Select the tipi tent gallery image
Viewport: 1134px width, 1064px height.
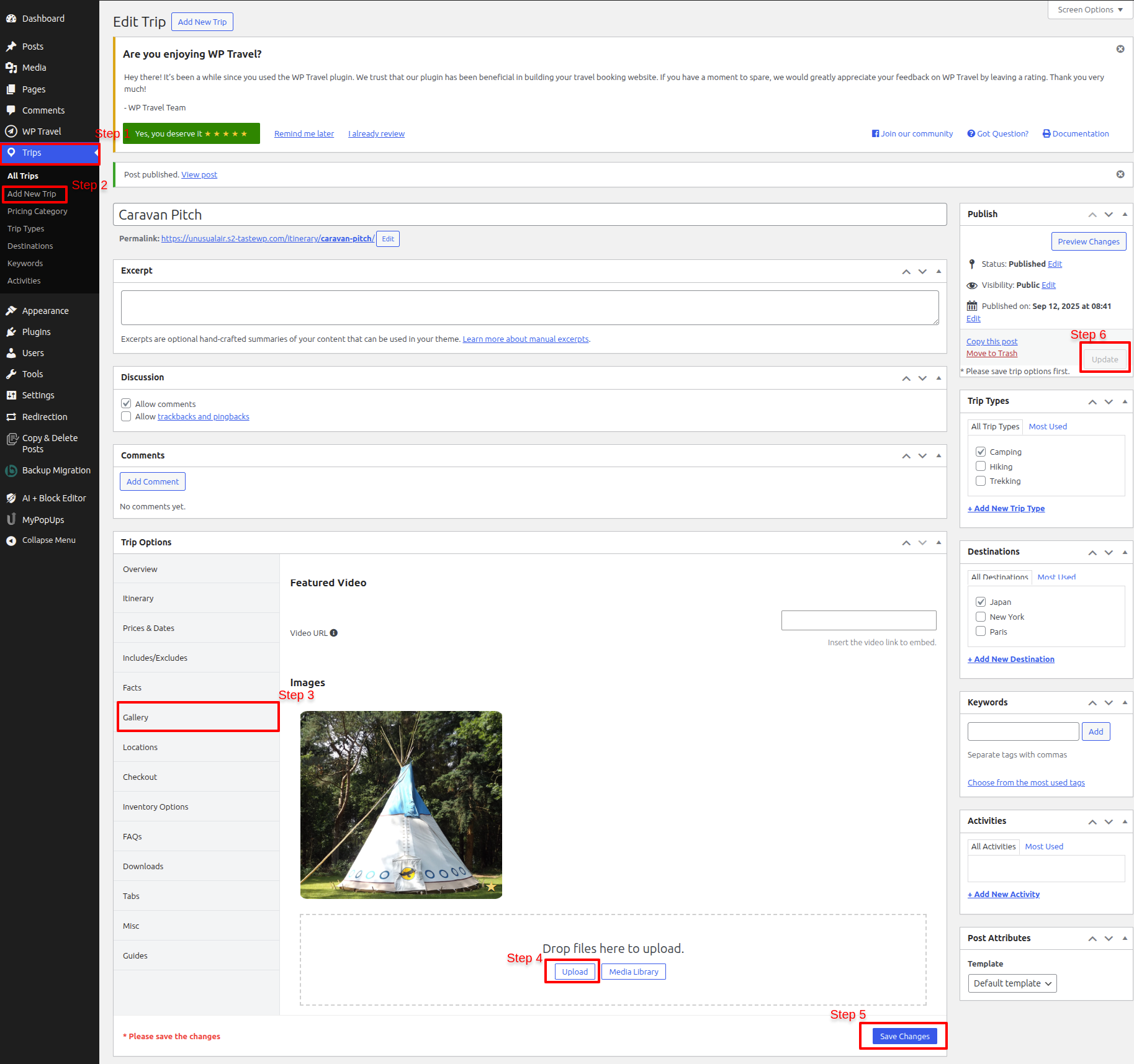(x=401, y=805)
